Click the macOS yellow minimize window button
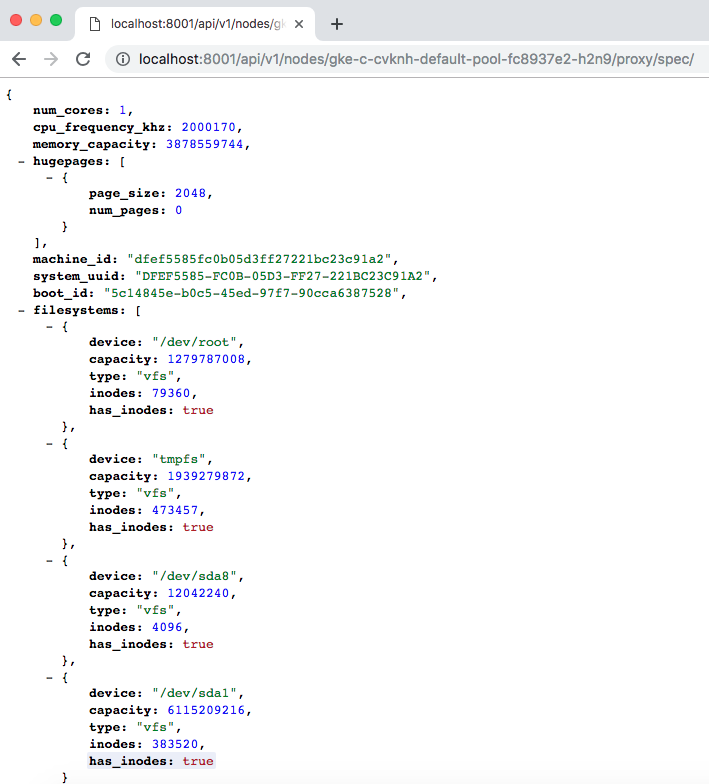The width and height of the screenshot is (709, 784). (x=36, y=20)
